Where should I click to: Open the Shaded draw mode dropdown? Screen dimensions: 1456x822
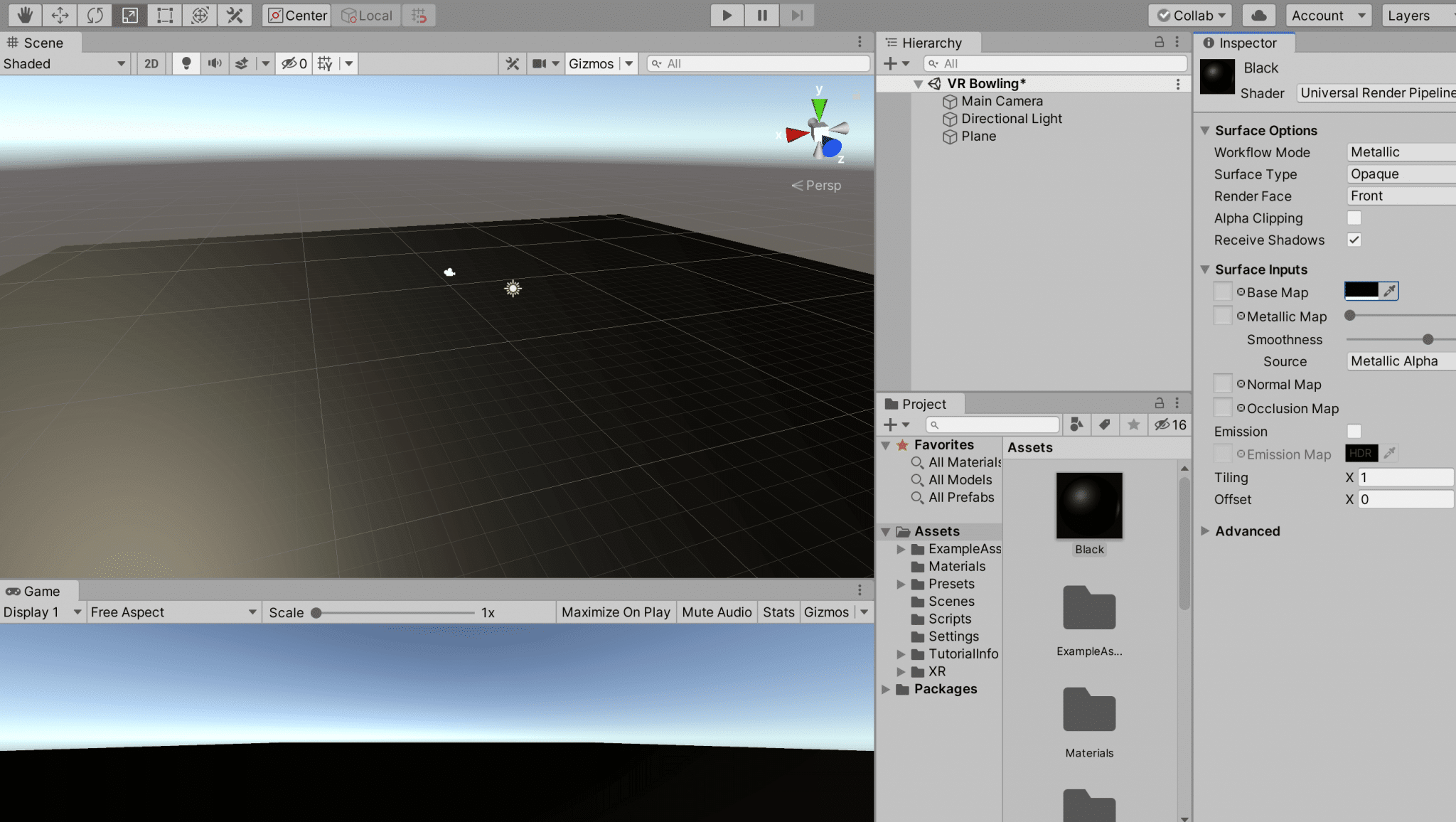[65, 63]
